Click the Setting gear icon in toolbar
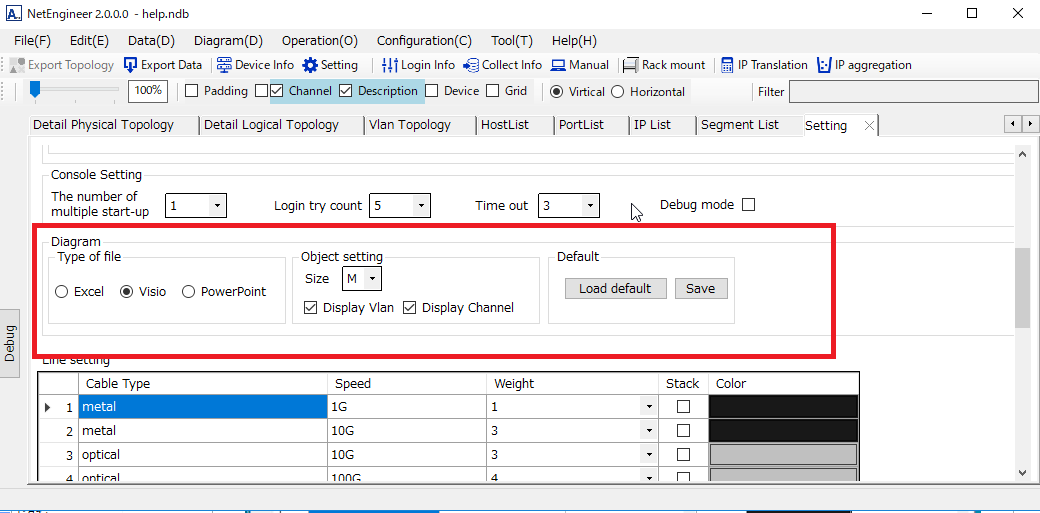Screen dimensions: 1040x513 tap(311, 65)
